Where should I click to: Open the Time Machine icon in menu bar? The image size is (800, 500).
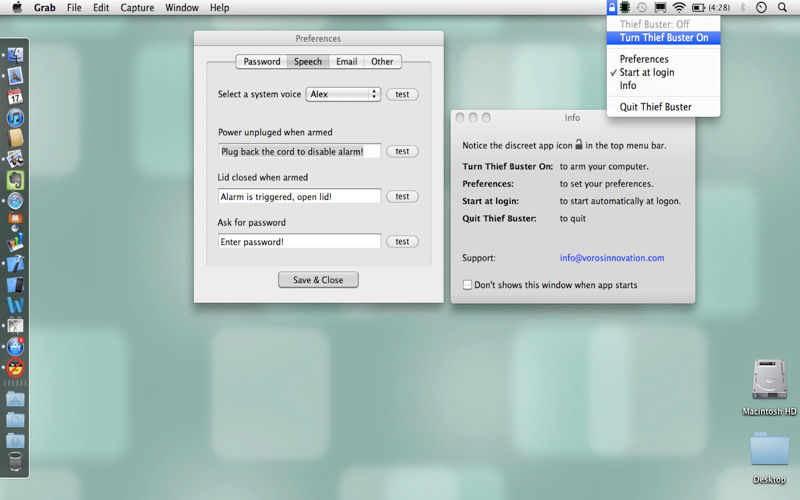coord(642,7)
